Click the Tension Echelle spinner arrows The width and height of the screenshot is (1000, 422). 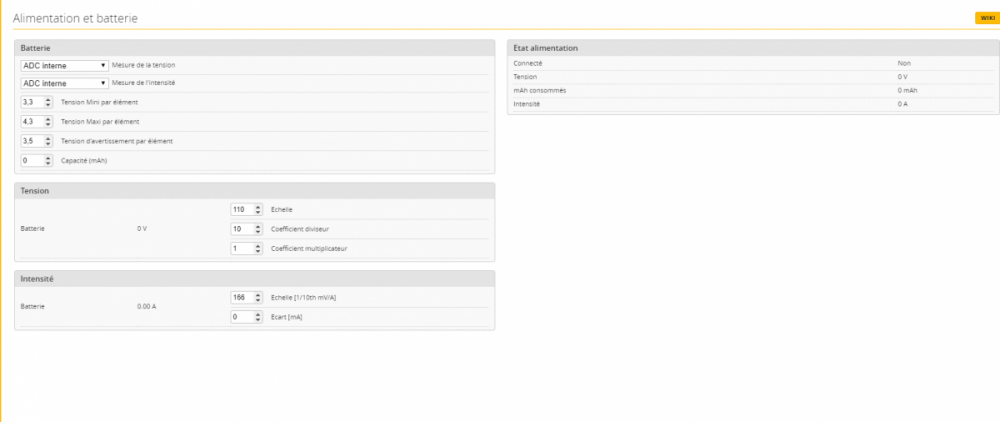258,209
